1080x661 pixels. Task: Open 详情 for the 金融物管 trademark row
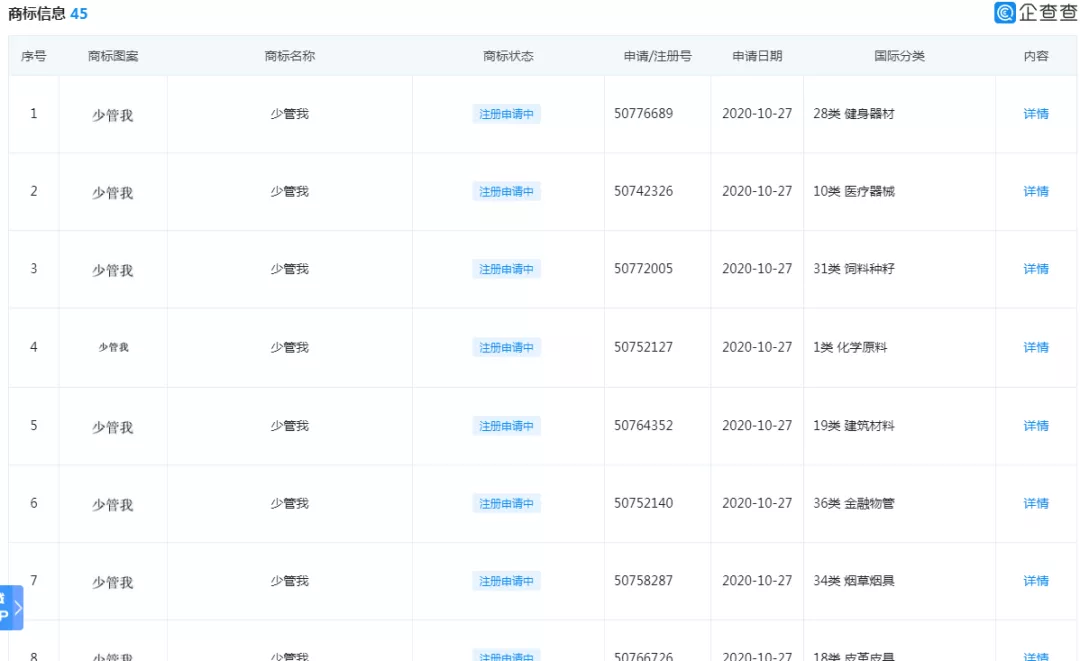coord(1035,503)
